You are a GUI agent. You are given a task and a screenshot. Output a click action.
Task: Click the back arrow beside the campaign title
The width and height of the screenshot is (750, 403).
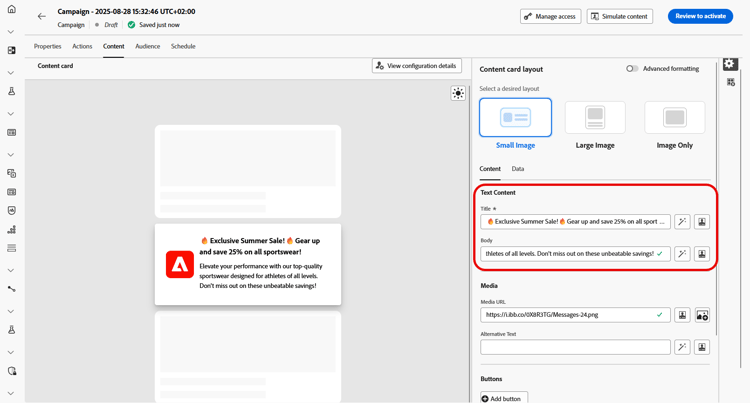pos(42,16)
